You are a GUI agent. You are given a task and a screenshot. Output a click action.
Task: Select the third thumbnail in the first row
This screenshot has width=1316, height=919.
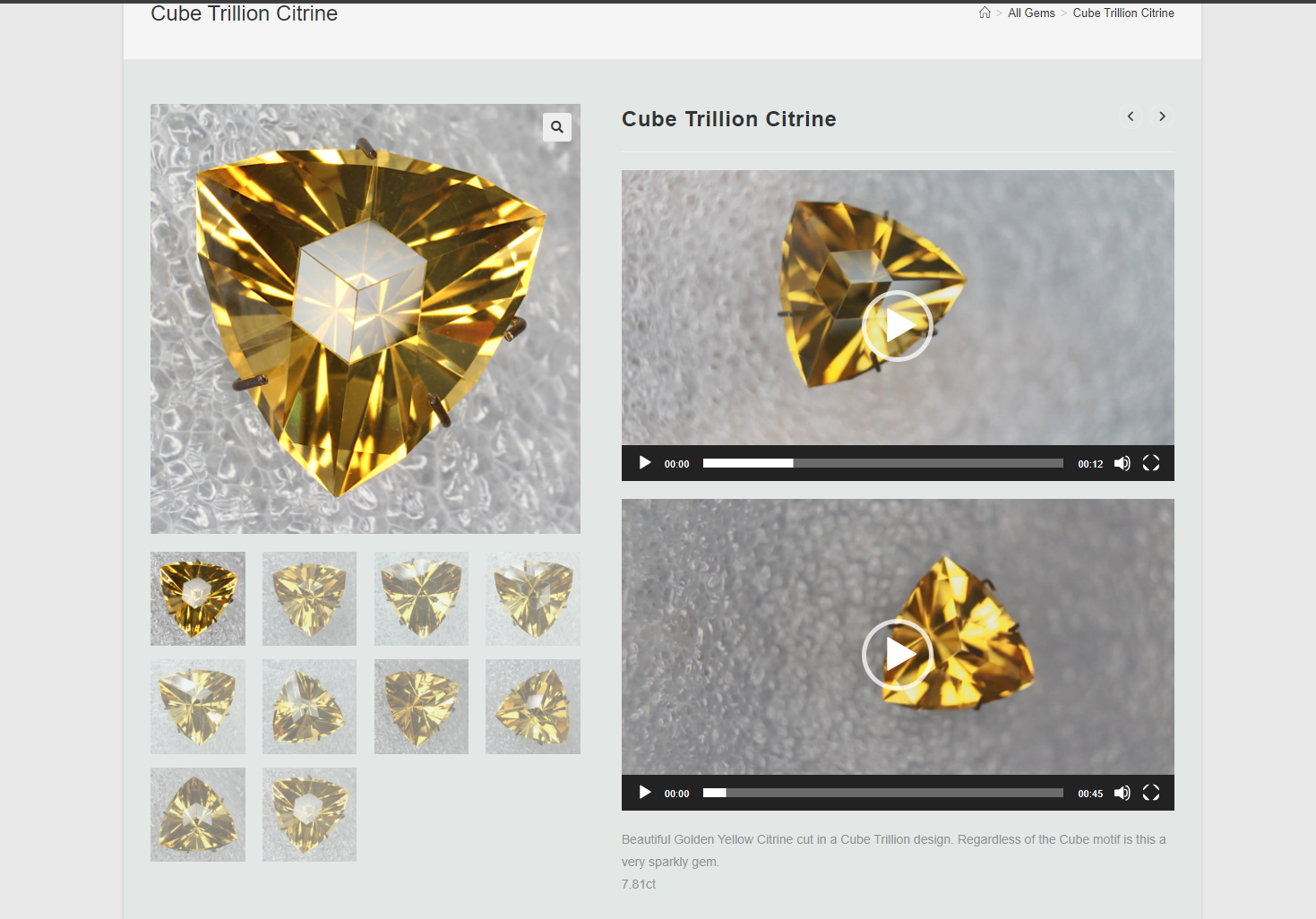(421, 598)
